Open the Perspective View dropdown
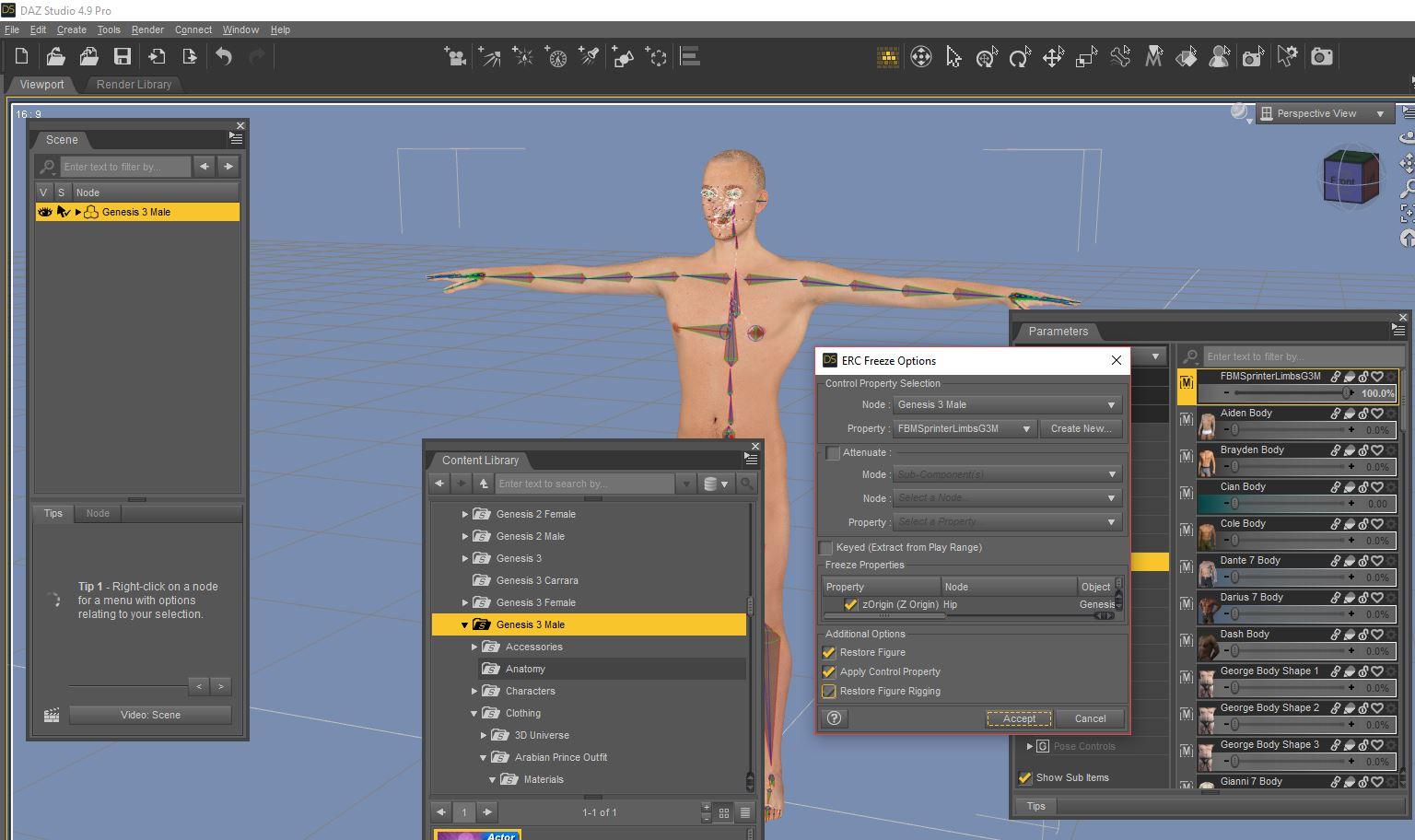This screenshot has height=840, width=1415. tap(1324, 113)
